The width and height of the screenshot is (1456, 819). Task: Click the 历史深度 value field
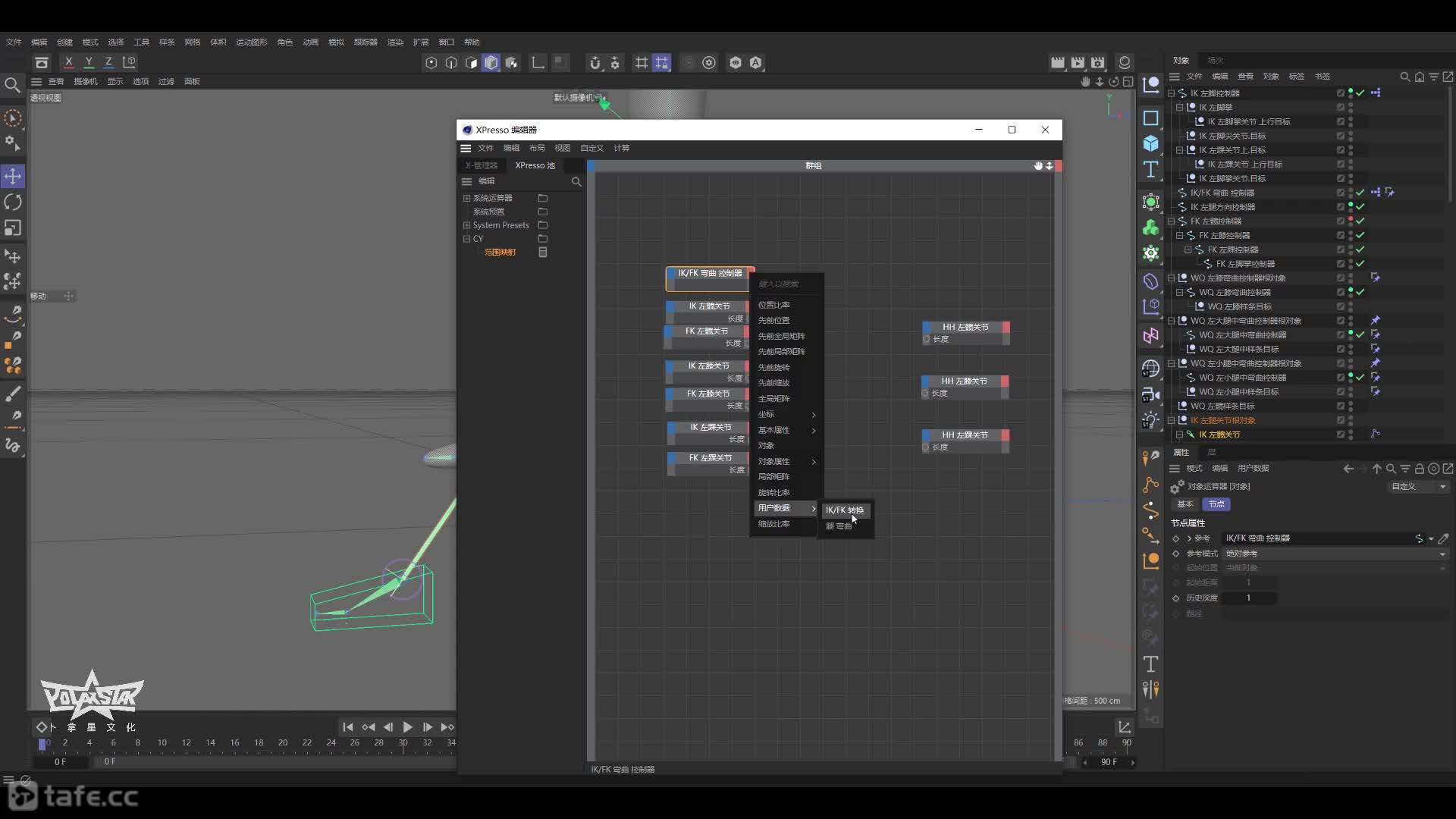click(1248, 598)
